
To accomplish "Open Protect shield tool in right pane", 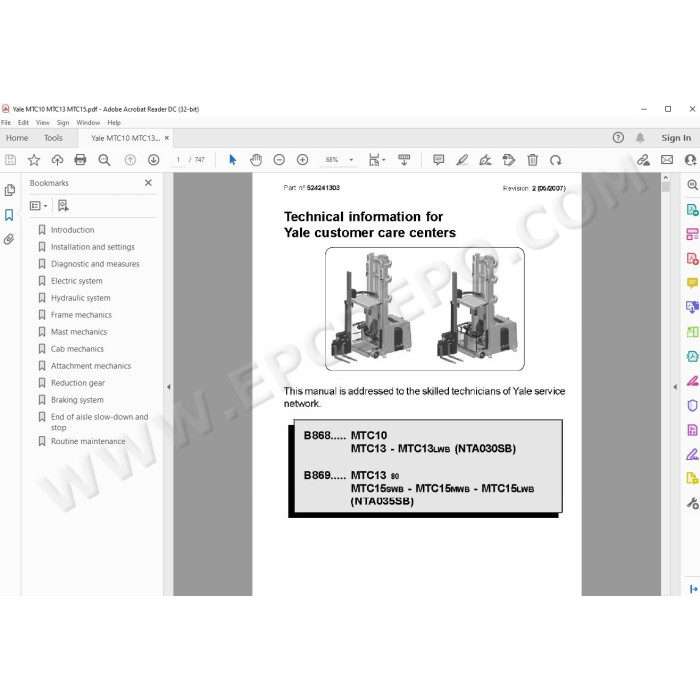I will point(692,405).
